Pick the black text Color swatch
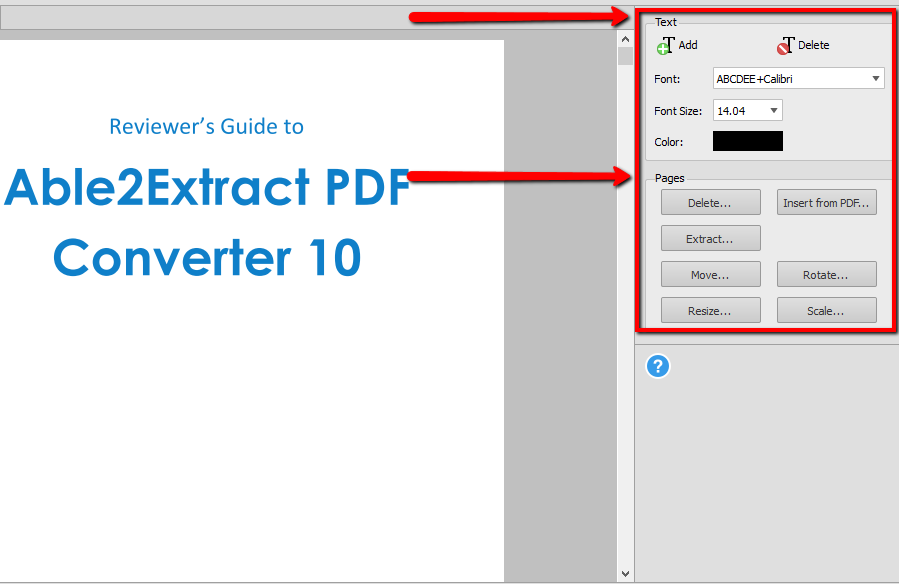 click(748, 141)
